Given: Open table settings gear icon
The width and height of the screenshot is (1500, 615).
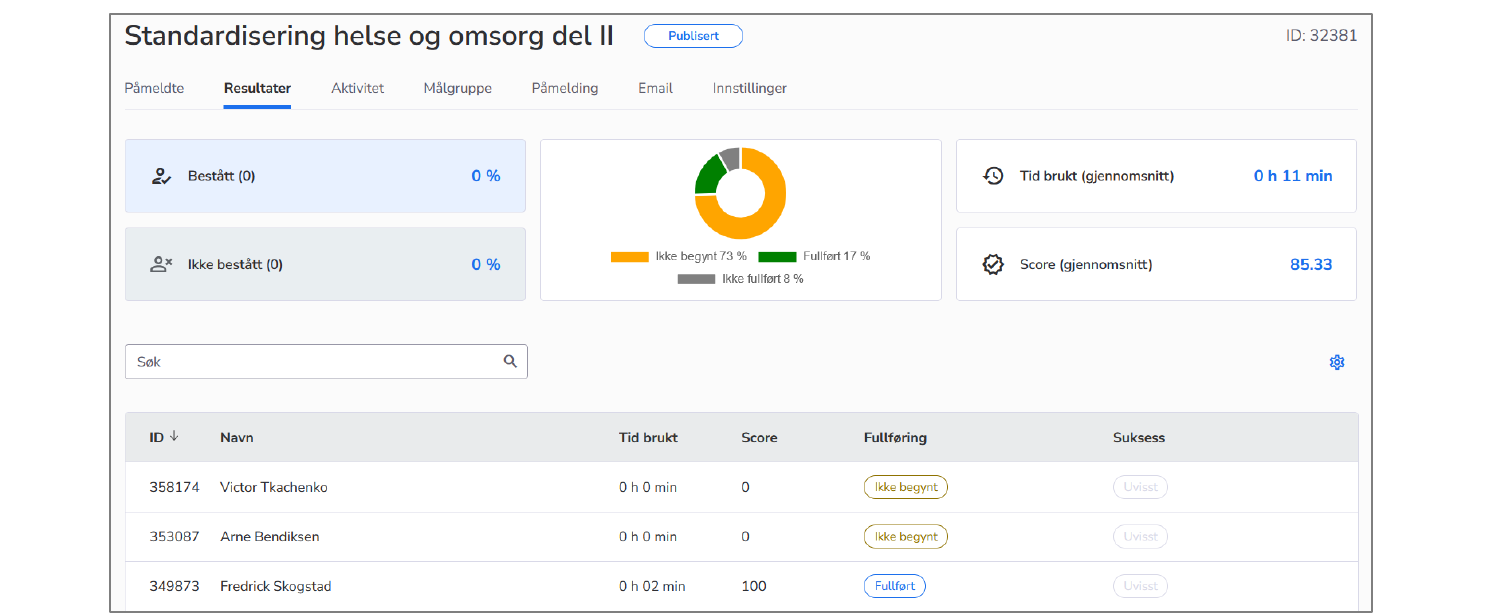Looking at the screenshot, I should pyautogui.click(x=1337, y=362).
